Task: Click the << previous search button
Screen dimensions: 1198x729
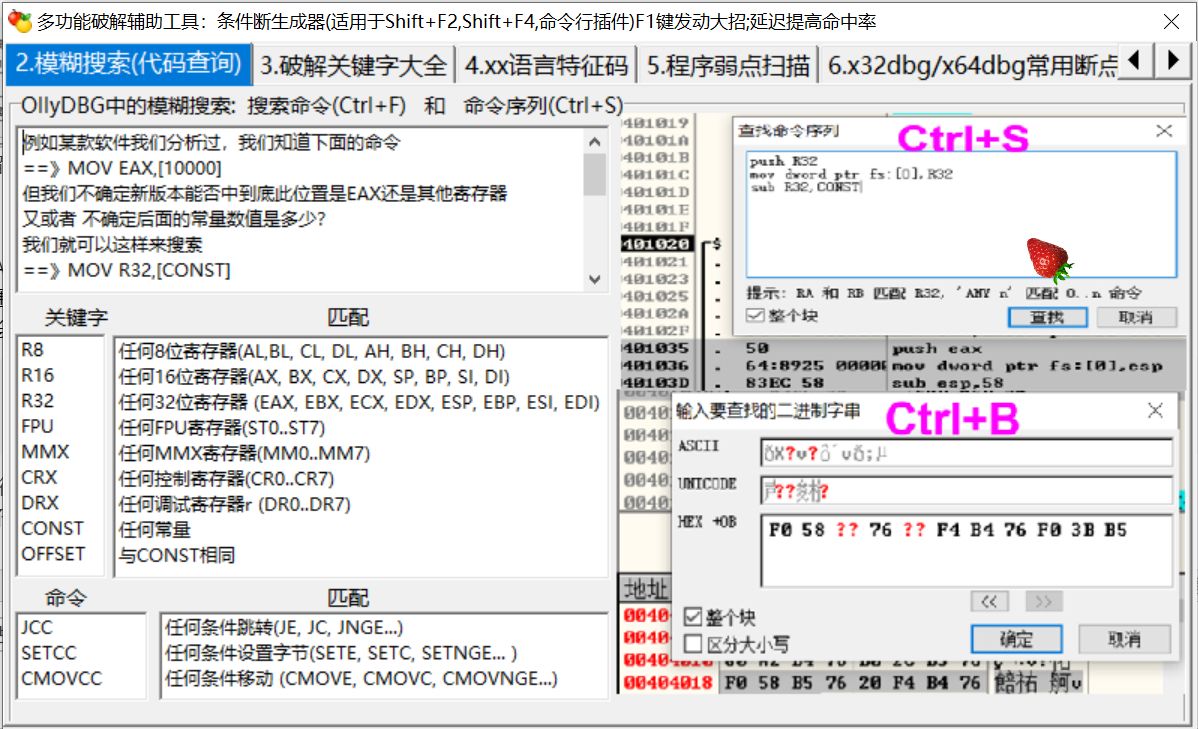Action: pyautogui.click(x=991, y=601)
